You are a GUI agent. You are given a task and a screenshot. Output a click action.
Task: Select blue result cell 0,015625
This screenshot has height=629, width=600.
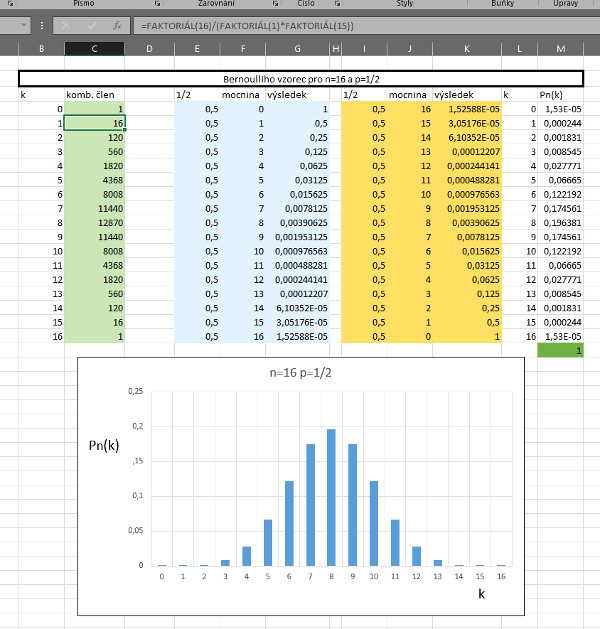point(297,195)
